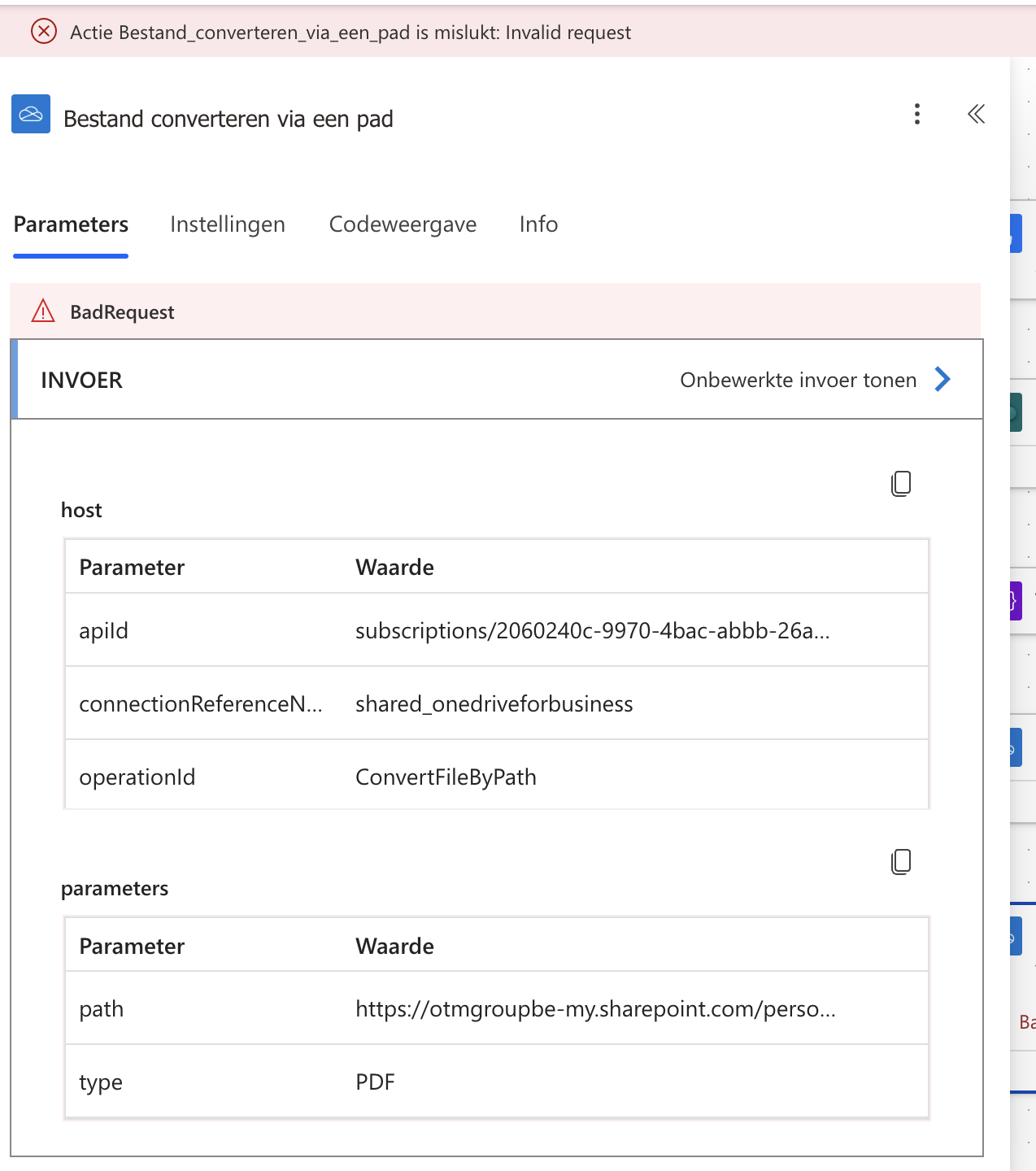Open the Info tab
1036x1171 pixels.
[538, 224]
